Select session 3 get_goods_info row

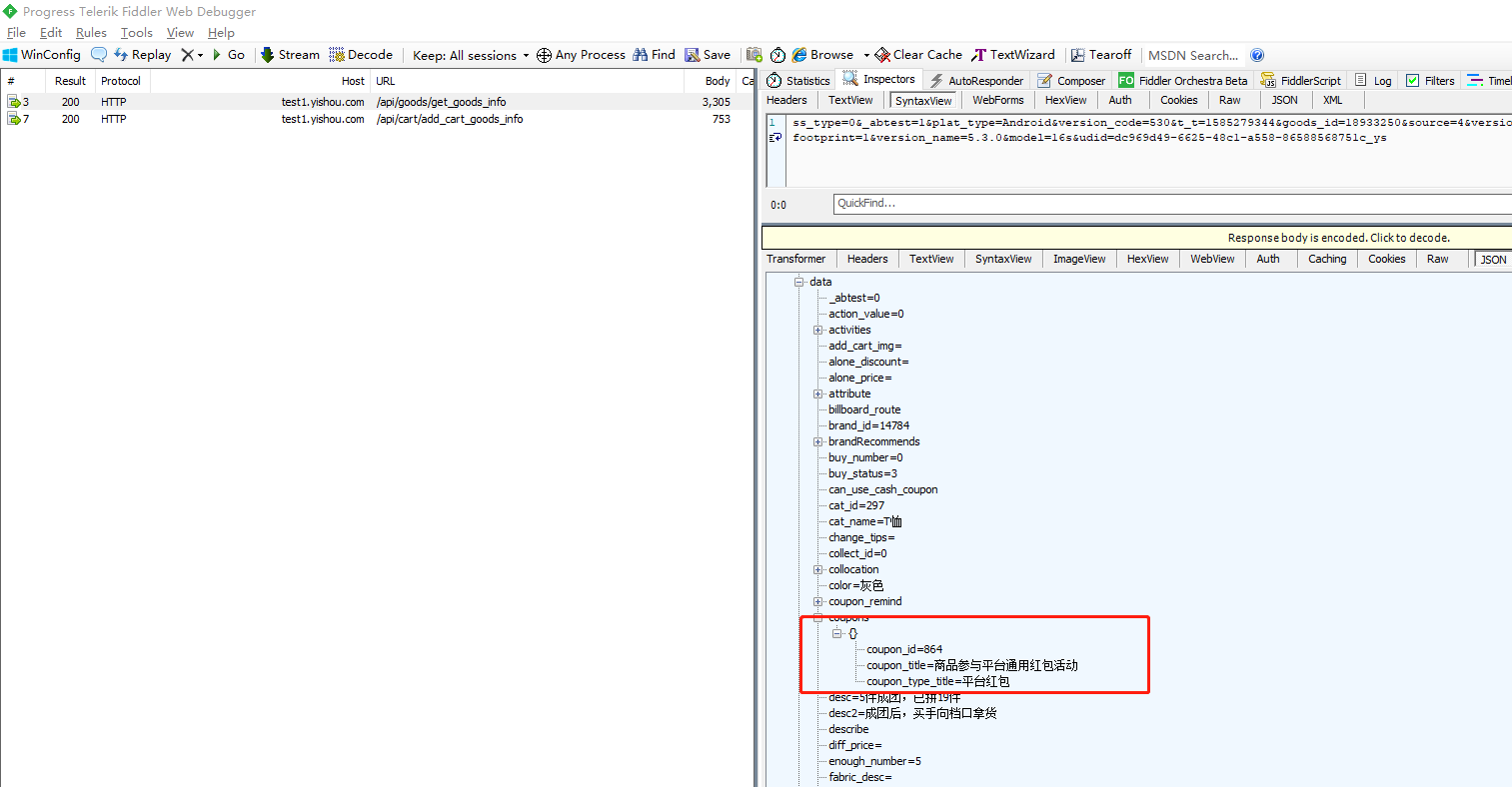(377, 102)
